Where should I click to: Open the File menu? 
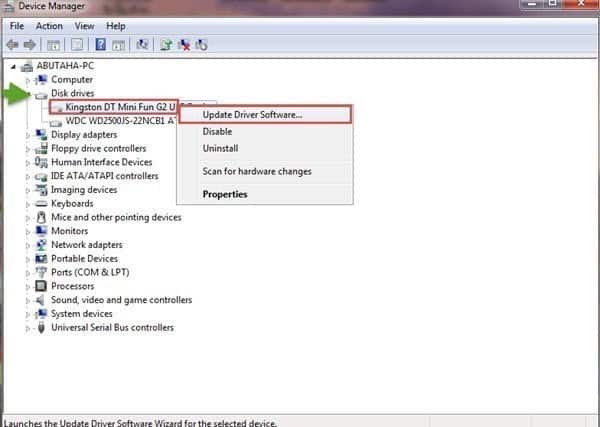point(17,26)
